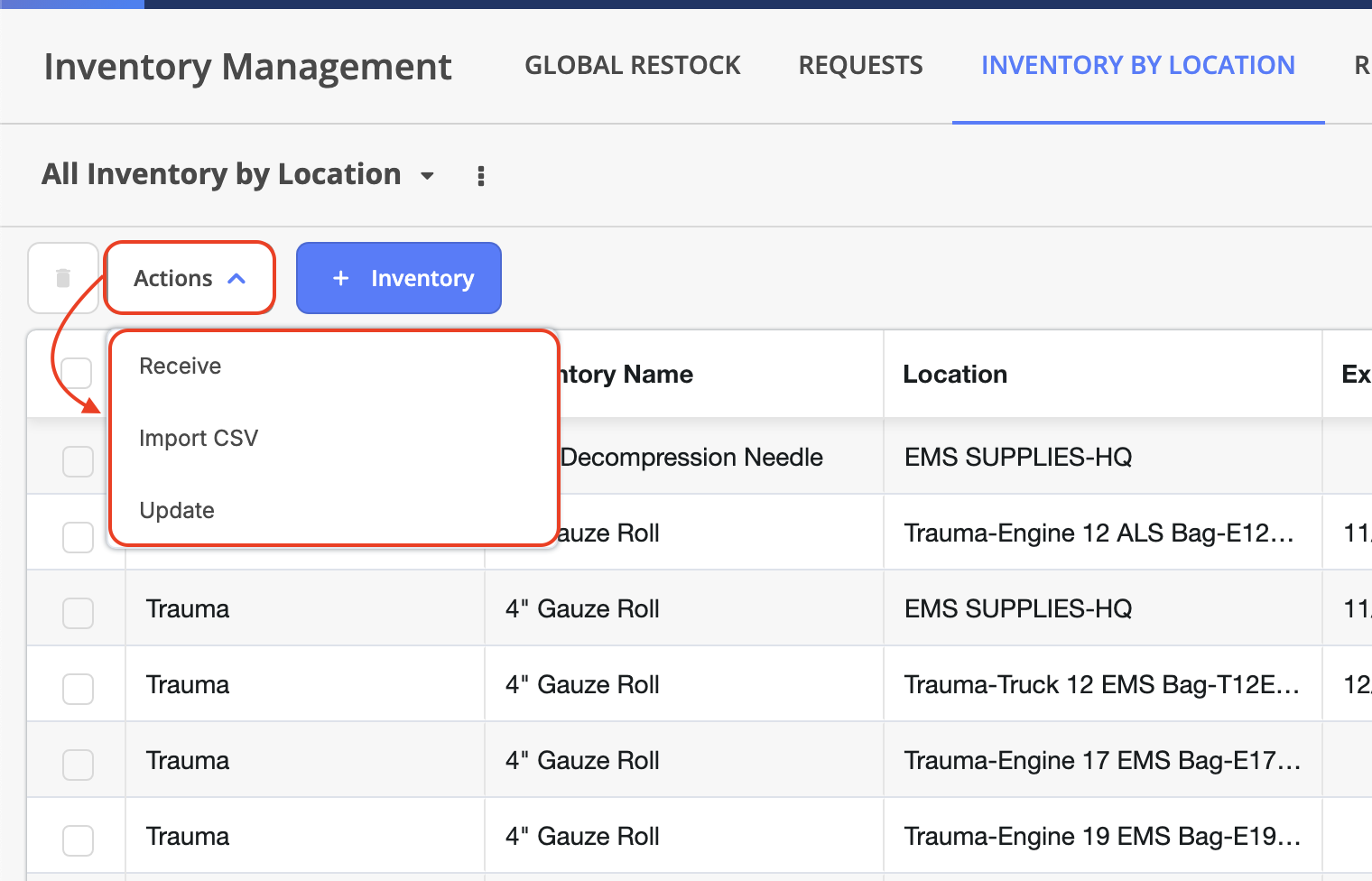Viewport: 1372px width, 881px height.
Task: Click the Inventory Management page title
Action: (x=247, y=67)
